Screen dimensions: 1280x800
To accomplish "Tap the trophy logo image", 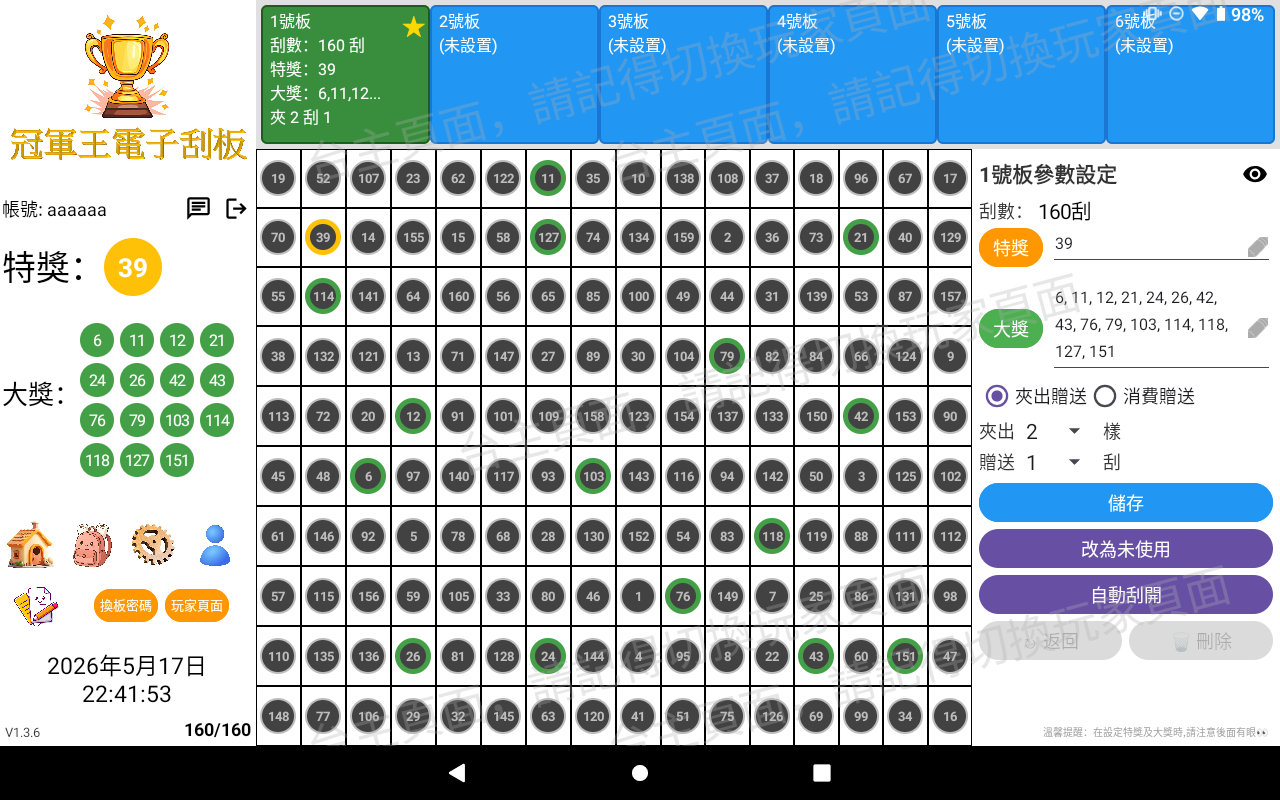I will pyautogui.click(x=127, y=66).
